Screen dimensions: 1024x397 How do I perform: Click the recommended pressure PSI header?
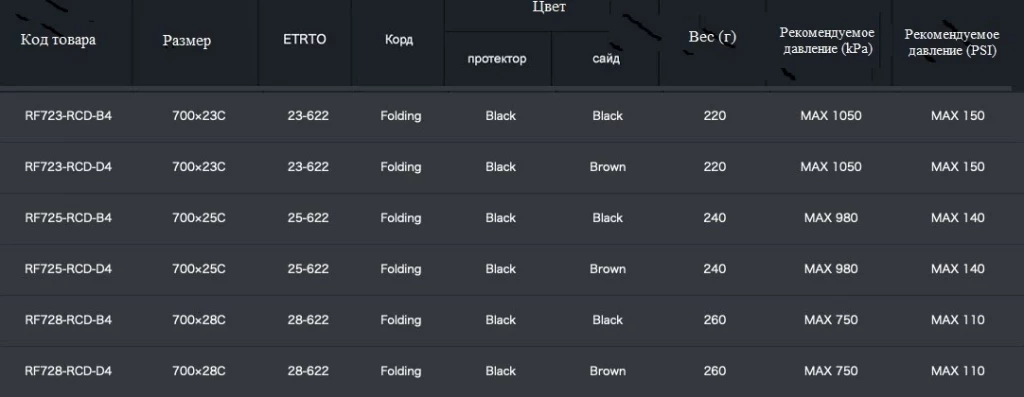click(x=952, y=42)
